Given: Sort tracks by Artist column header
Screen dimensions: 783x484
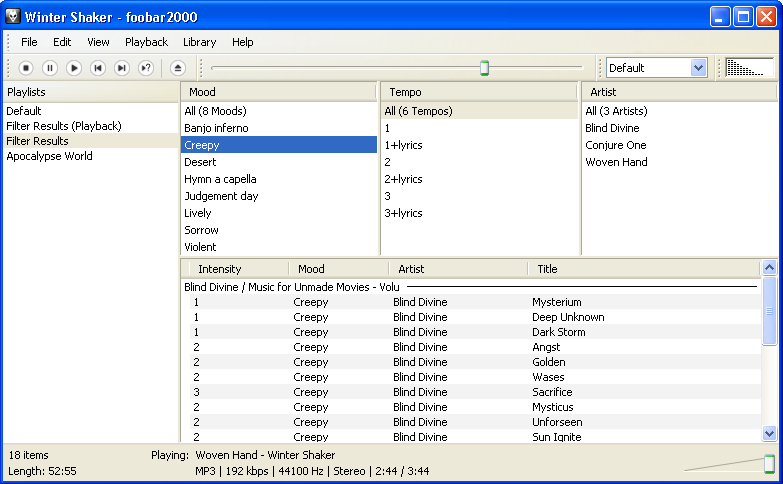Looking at the screenshot, I should [x=458, y=269].
